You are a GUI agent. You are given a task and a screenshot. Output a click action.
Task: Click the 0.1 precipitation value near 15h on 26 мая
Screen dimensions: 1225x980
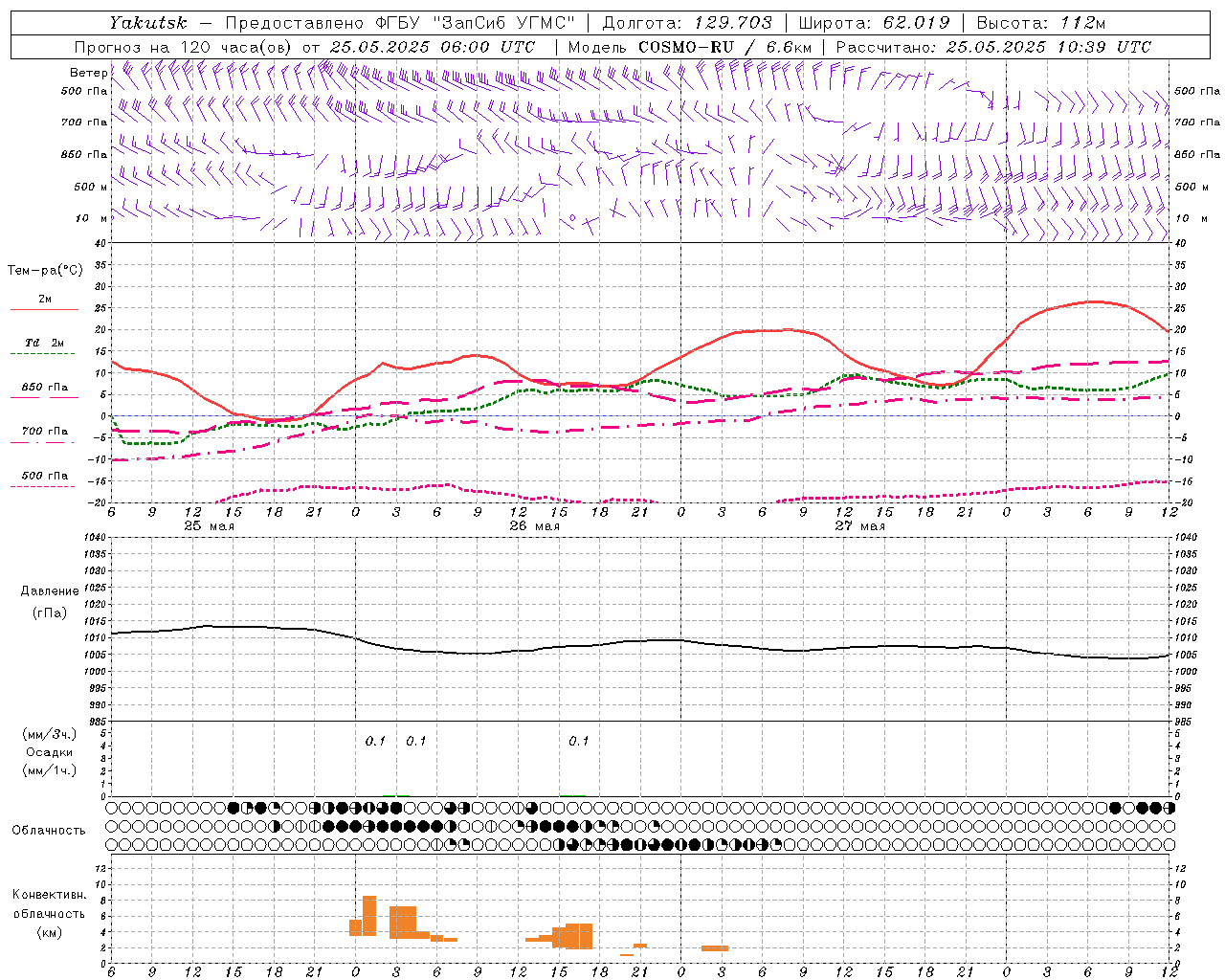(x=578, y=741)
